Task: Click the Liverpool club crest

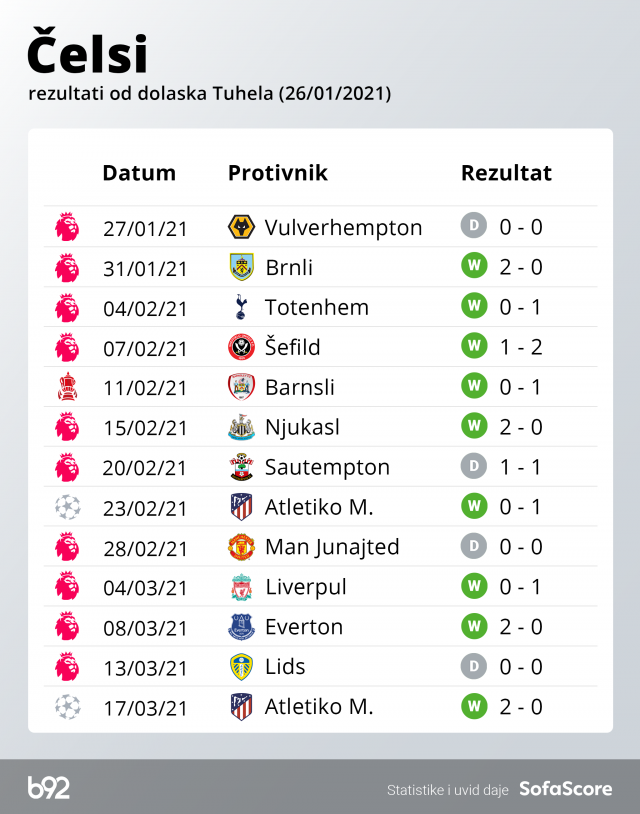Action: click(x=241, y=587)
